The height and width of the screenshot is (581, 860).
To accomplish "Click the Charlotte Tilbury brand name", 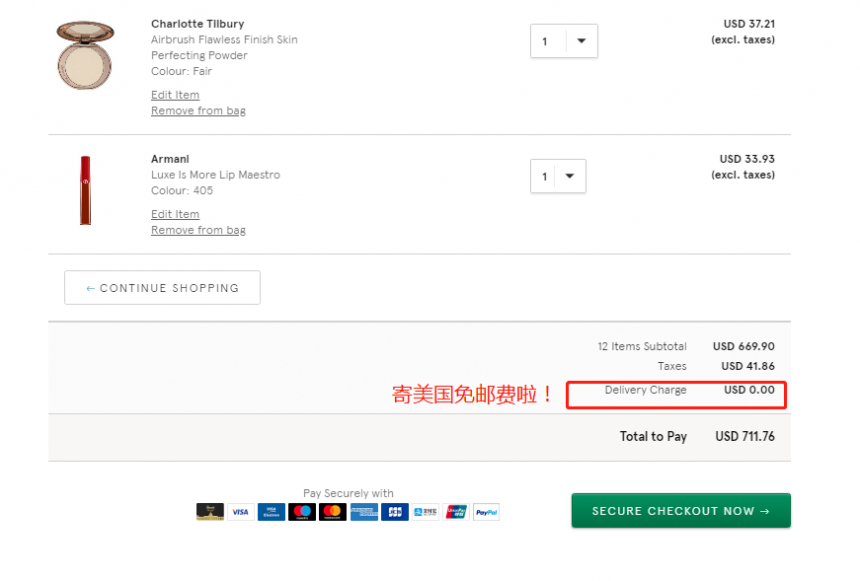I will coord(197,24).
